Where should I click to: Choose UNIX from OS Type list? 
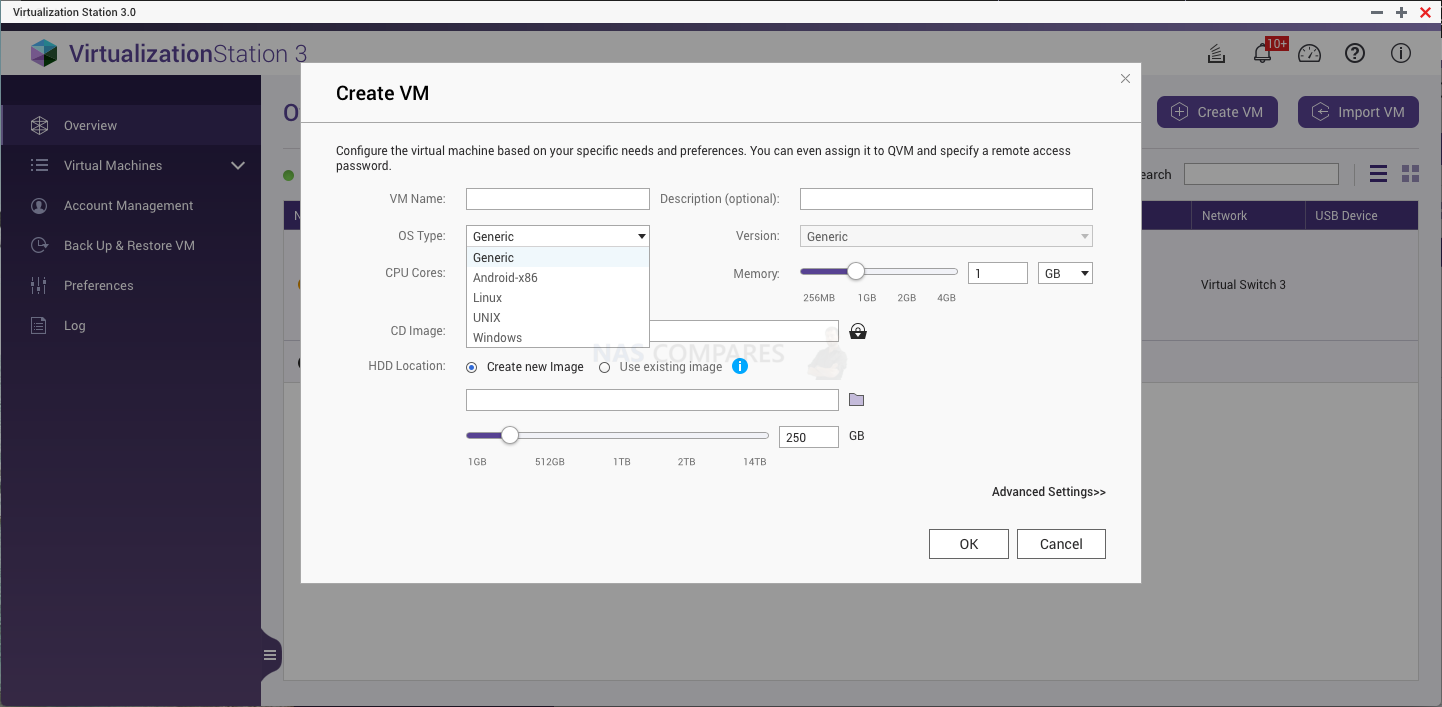click(558, 318)
